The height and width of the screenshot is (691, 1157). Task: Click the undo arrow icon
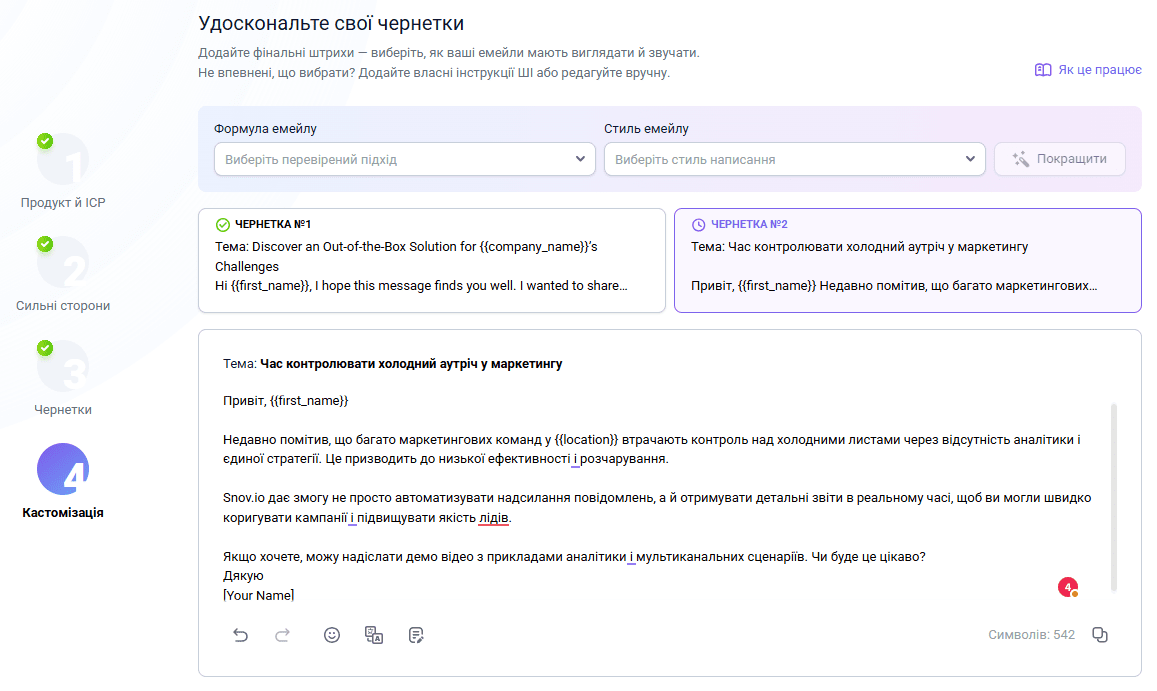pos(240,635)
